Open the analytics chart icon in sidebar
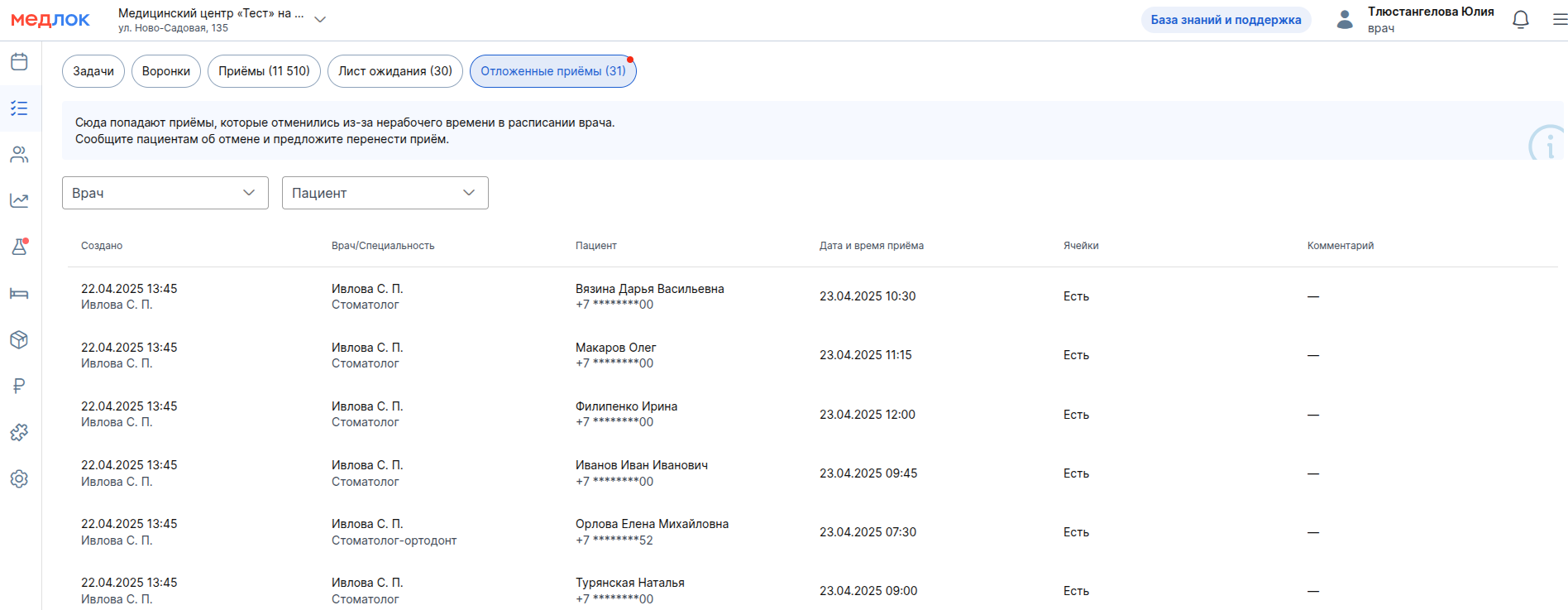1568x610 pixels. (x=19, y=200)
